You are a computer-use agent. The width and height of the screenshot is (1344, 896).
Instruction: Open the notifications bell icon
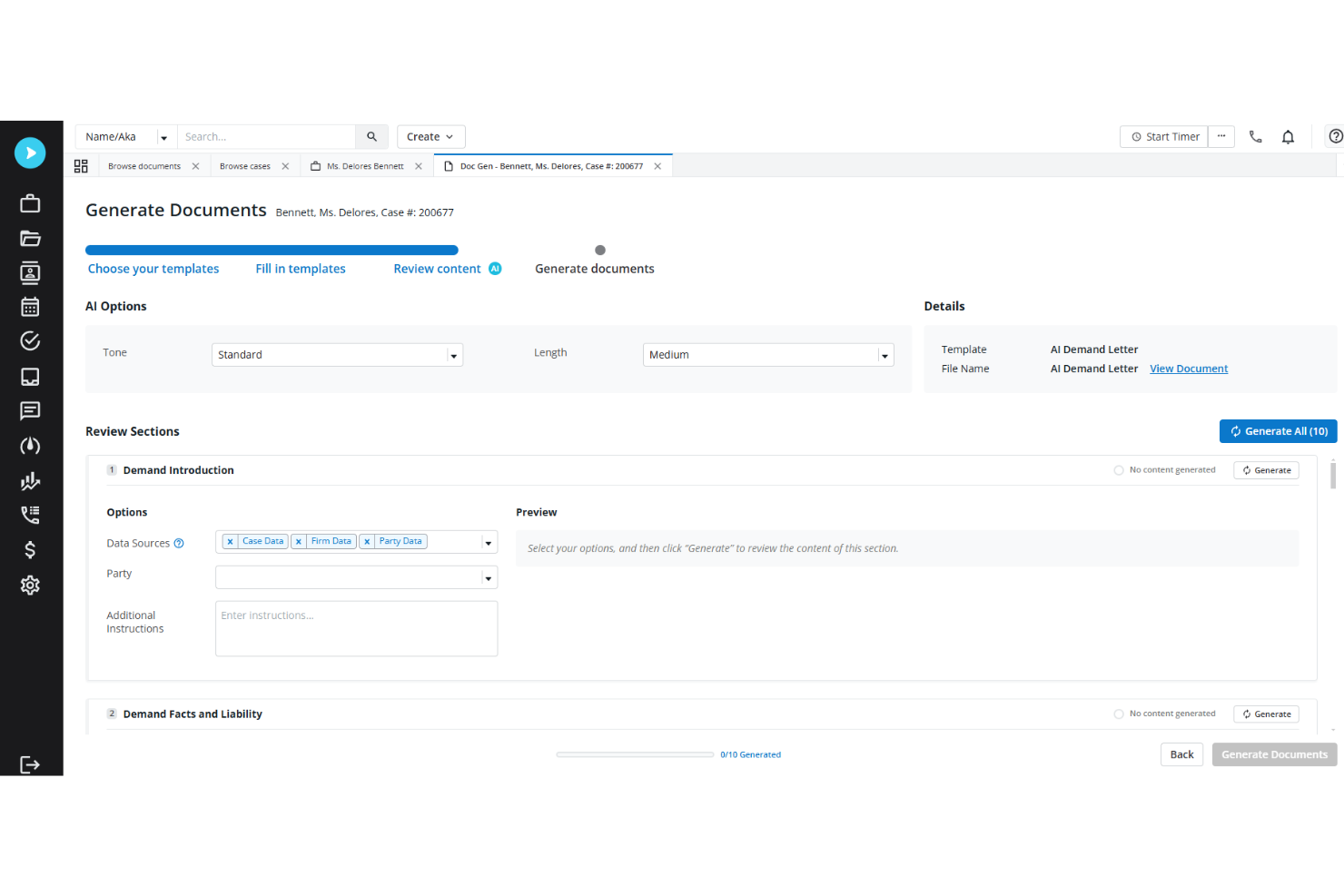1288,137
